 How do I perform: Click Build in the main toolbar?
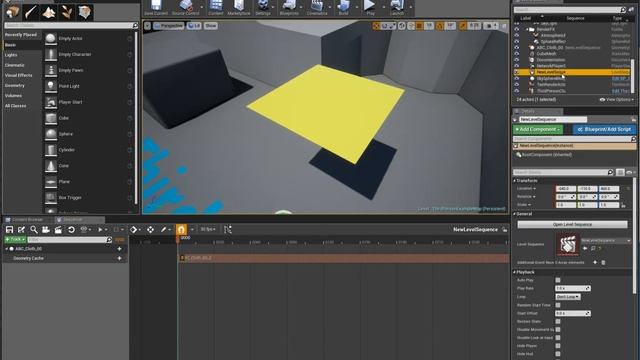[x=343, y=8]
